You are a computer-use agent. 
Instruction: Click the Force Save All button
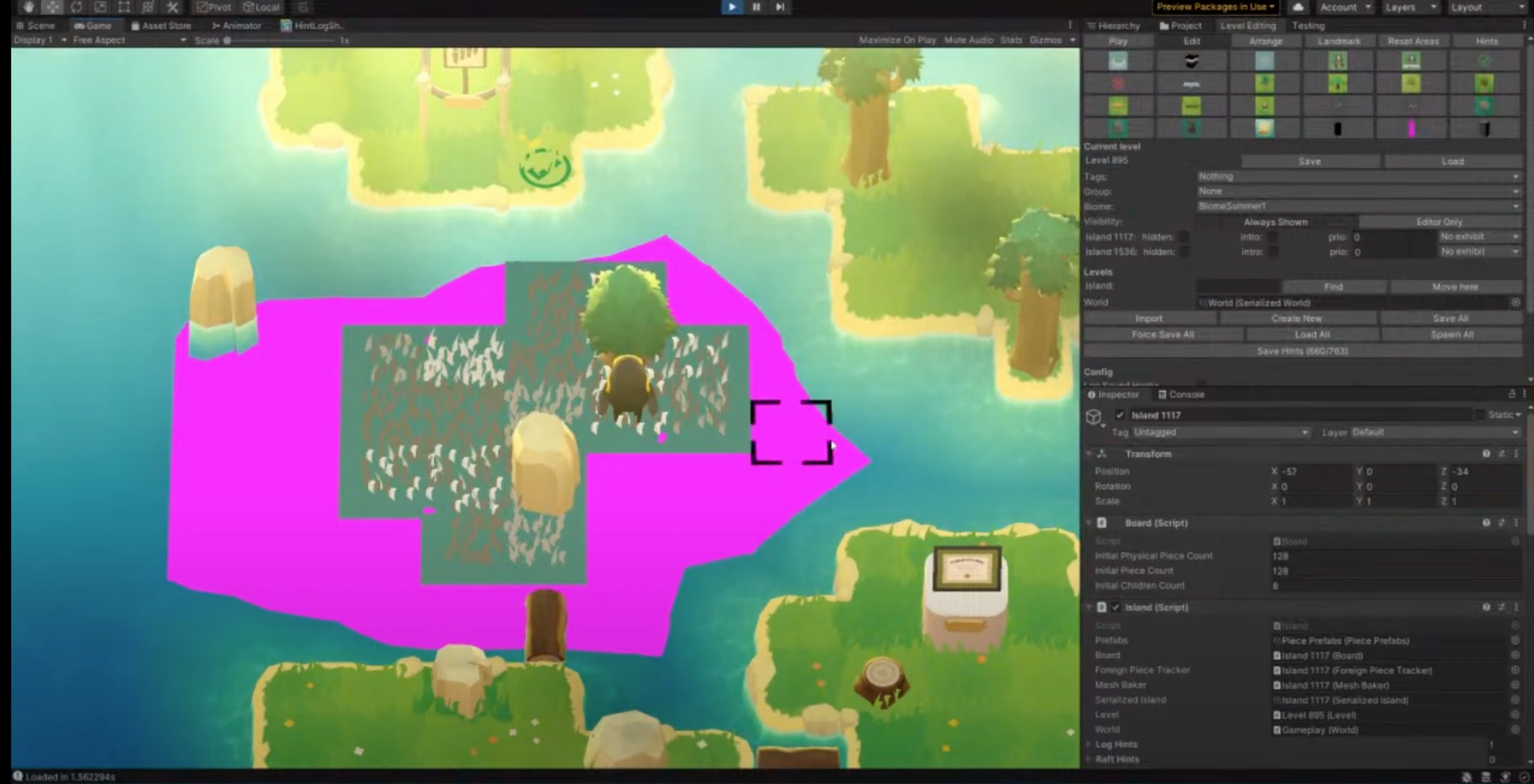tap(1162, 335)
